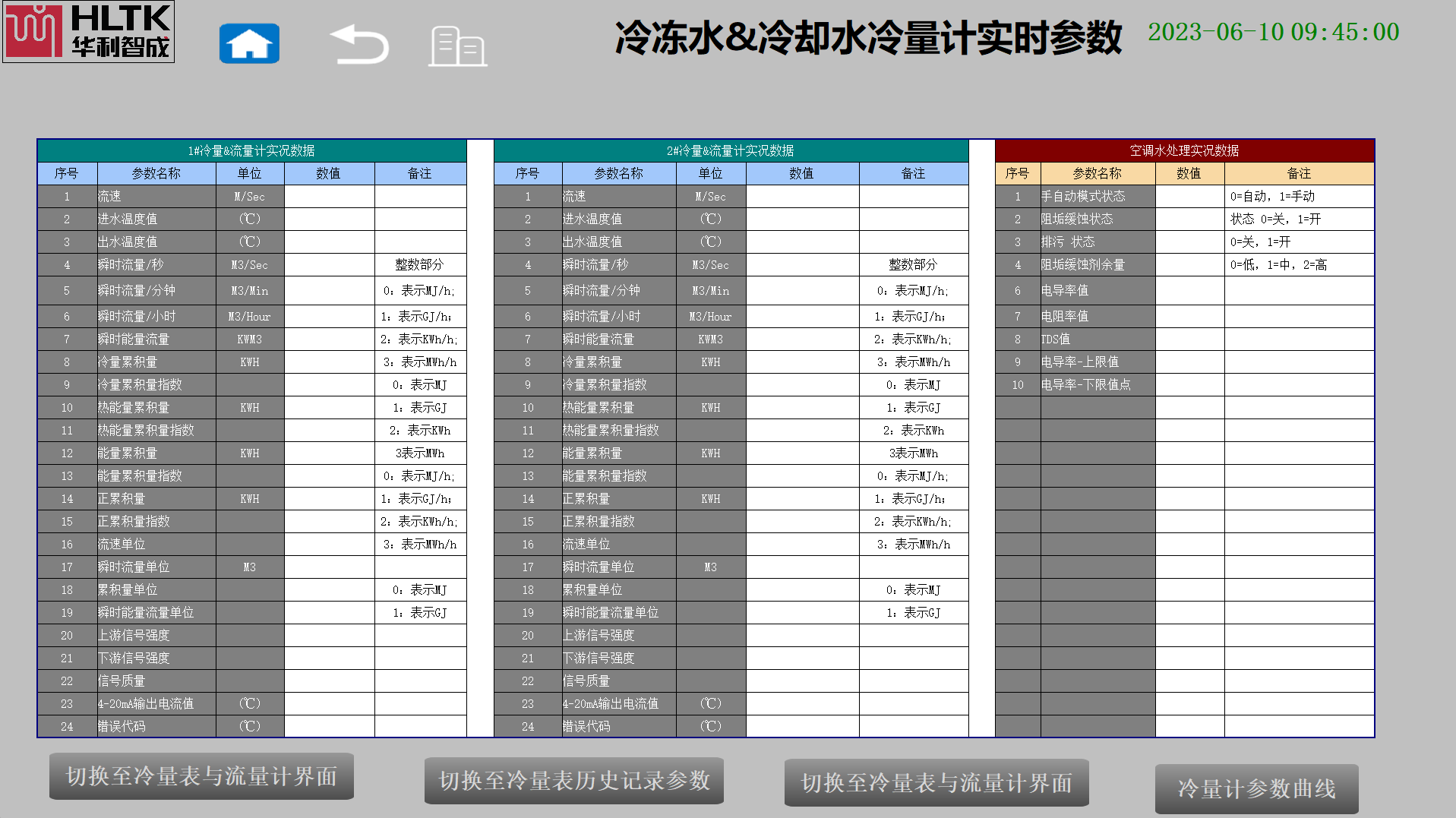
Task: Open the 冷量计参数曲线 button
Action: tap(1256, 788)
